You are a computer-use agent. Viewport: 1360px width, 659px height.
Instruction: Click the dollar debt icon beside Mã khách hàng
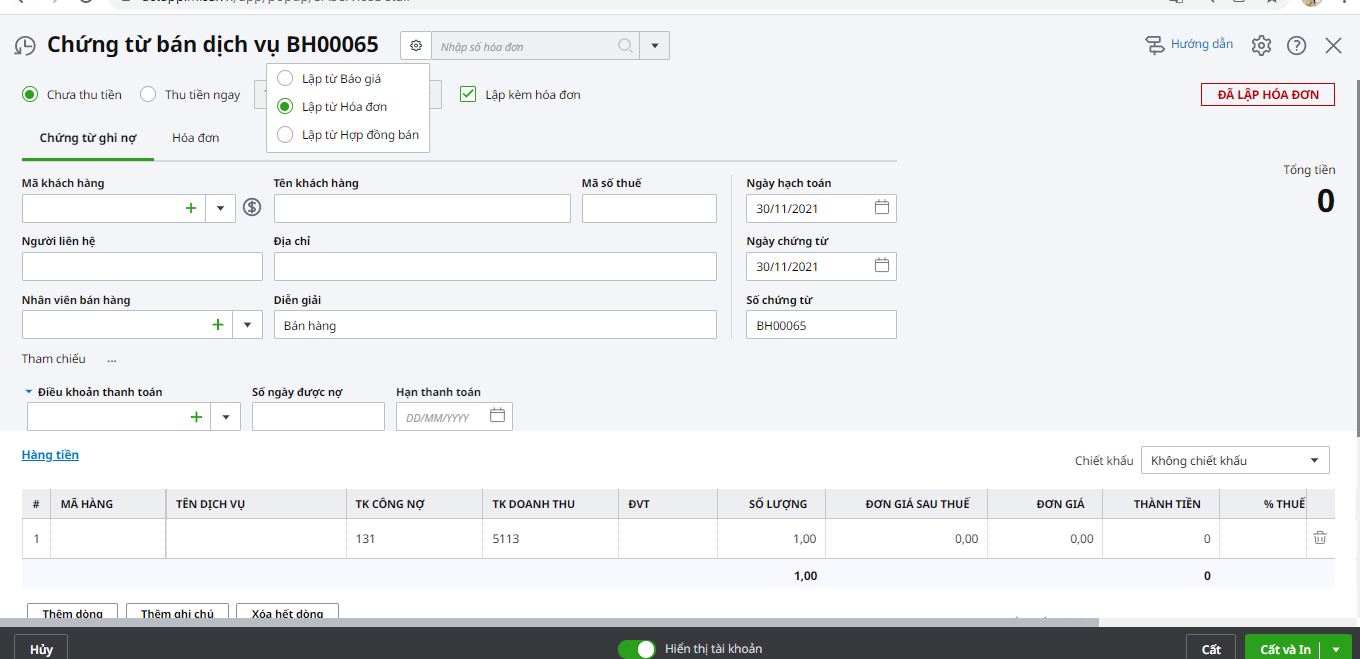(252, 208)
